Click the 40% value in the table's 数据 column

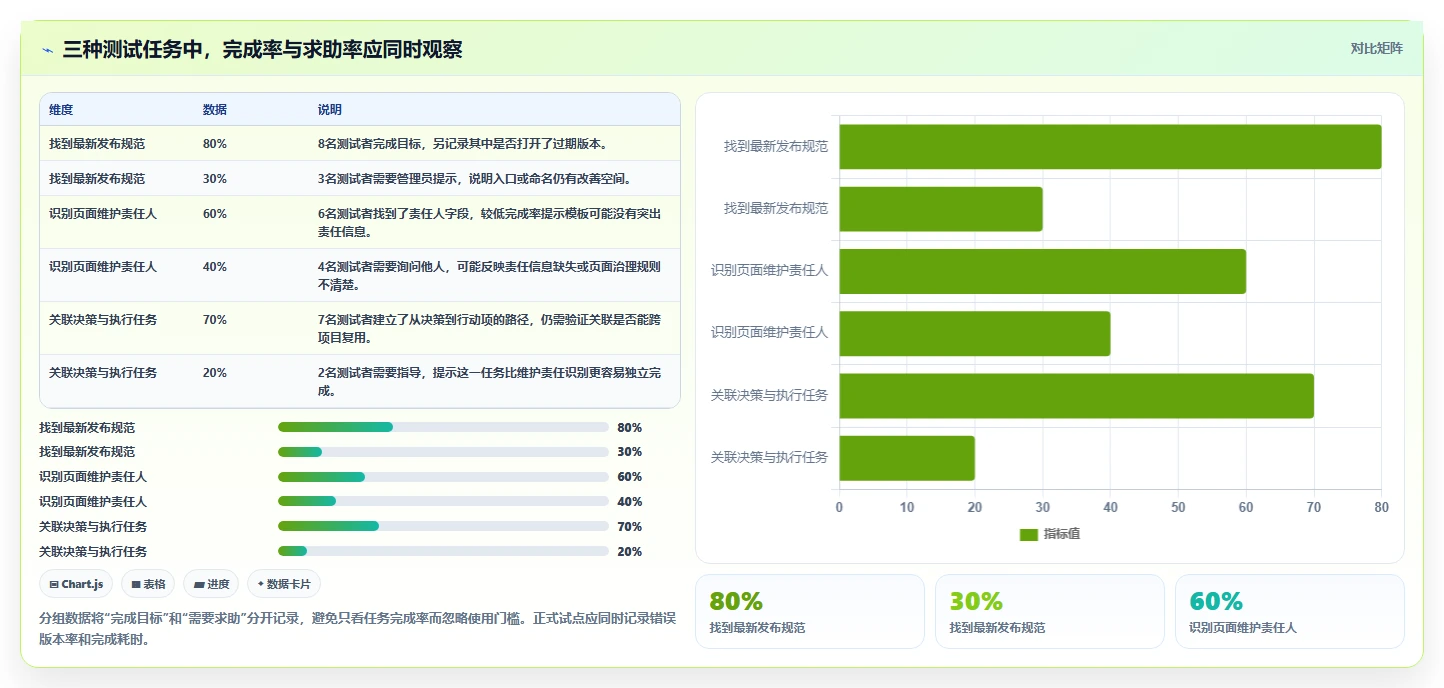pyautogui.click(x=214, y=267)
